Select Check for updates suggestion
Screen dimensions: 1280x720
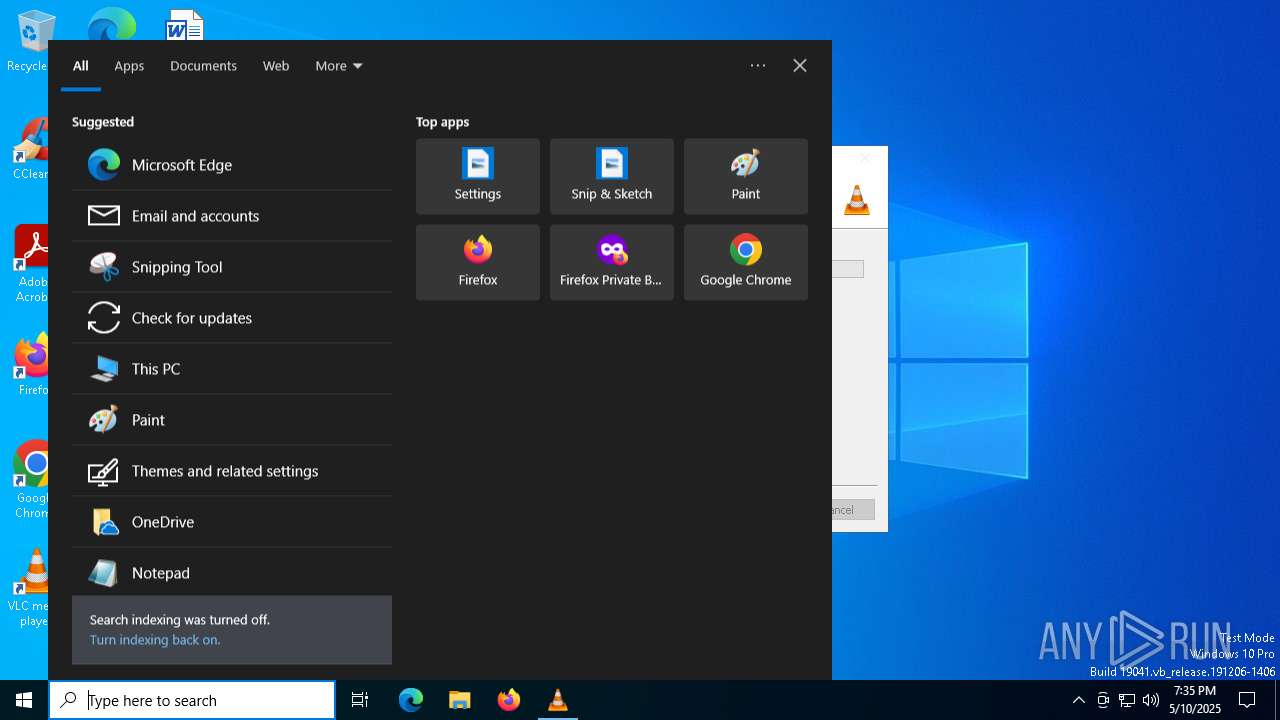232,318
